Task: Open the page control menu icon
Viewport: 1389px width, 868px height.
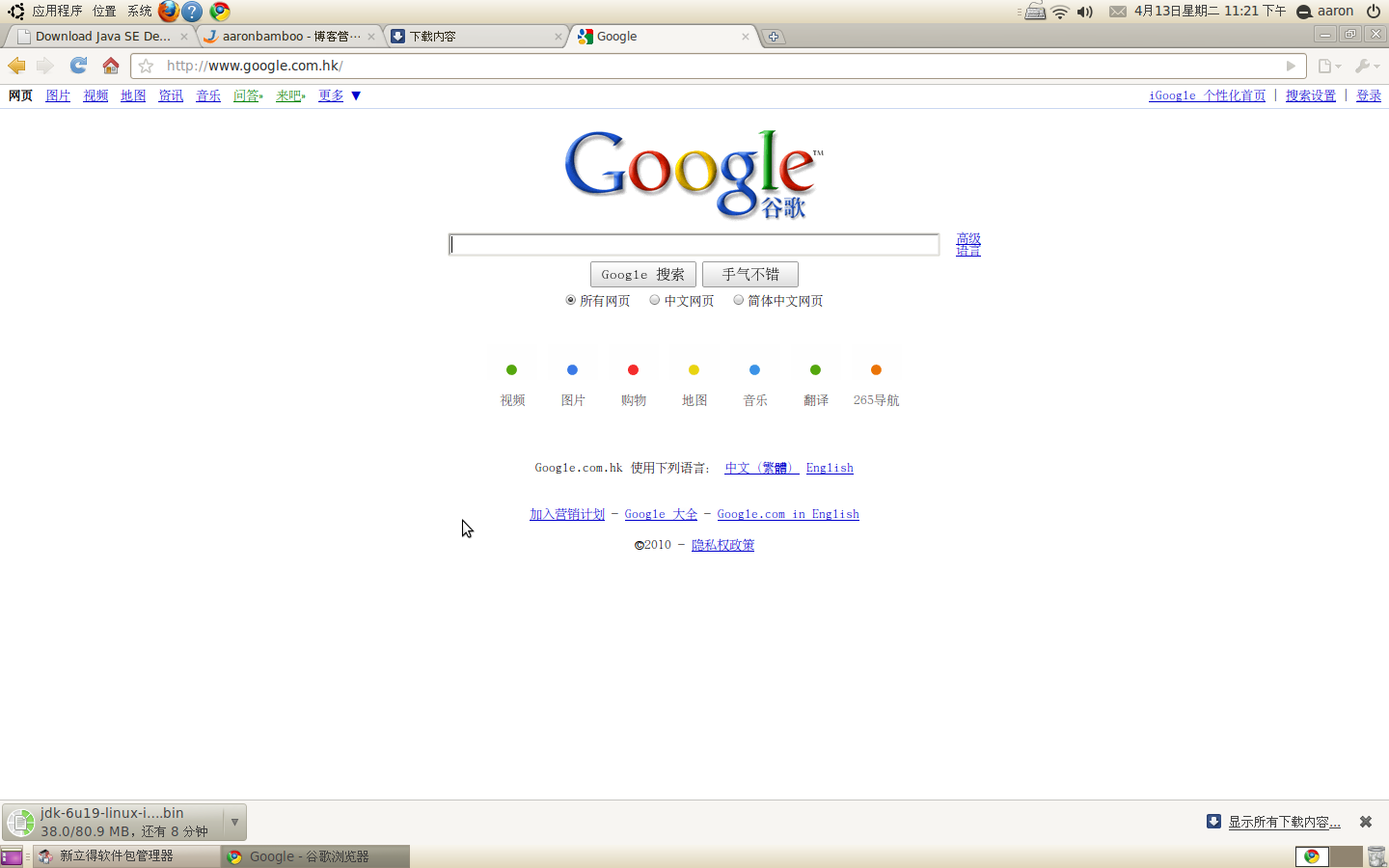Action: [1329, 66]
